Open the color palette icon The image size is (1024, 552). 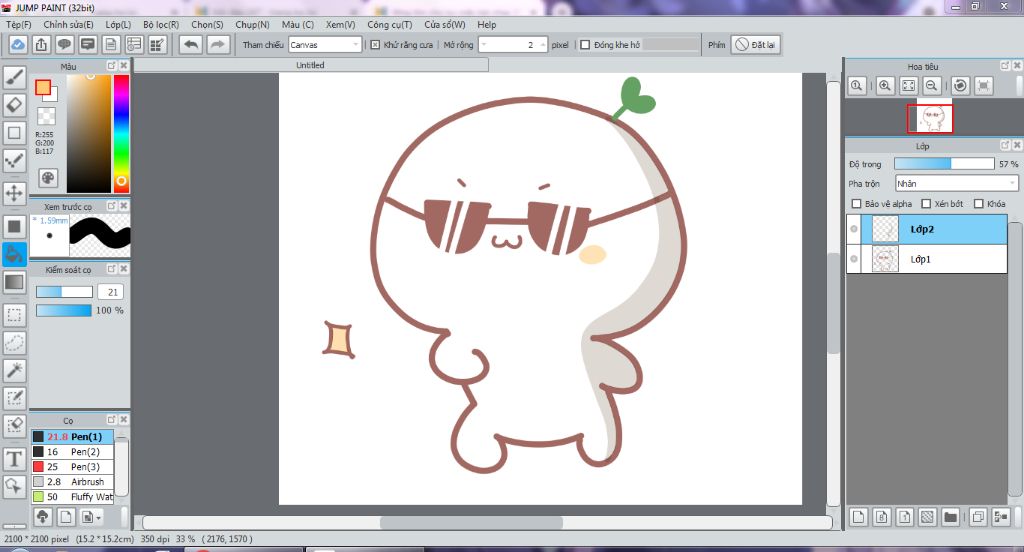point(48,178)
